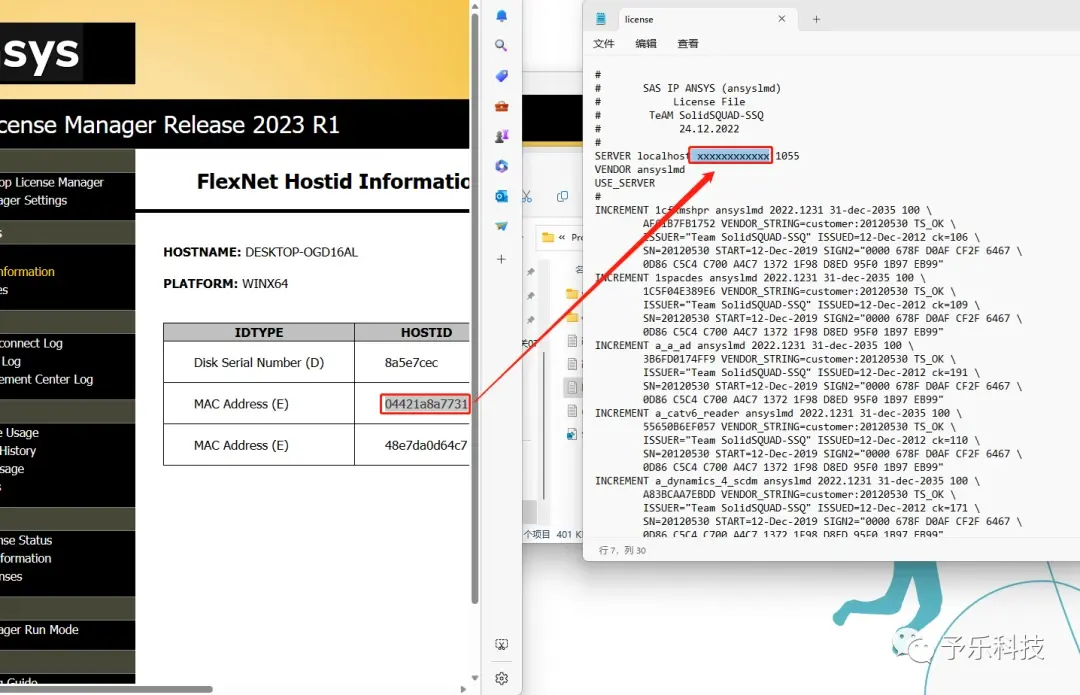The width and height of the screenshot is (1080, 695).
Task: Open the 文件 menu in Notepad
Action: (x=603, y=43)
